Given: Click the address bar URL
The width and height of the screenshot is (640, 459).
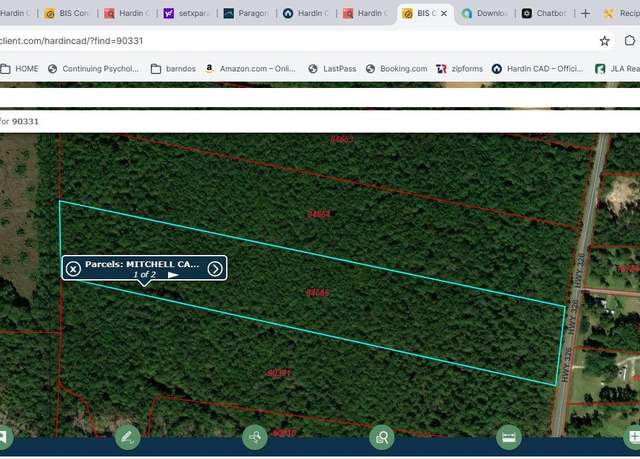Looking at the screenshot, I should (72, 41).
